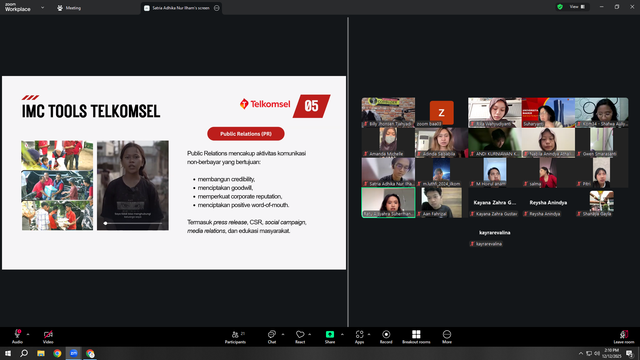The width and height of the screenshot is (640, 360).
Task: Open the View layout button
Action: [578, 7]
